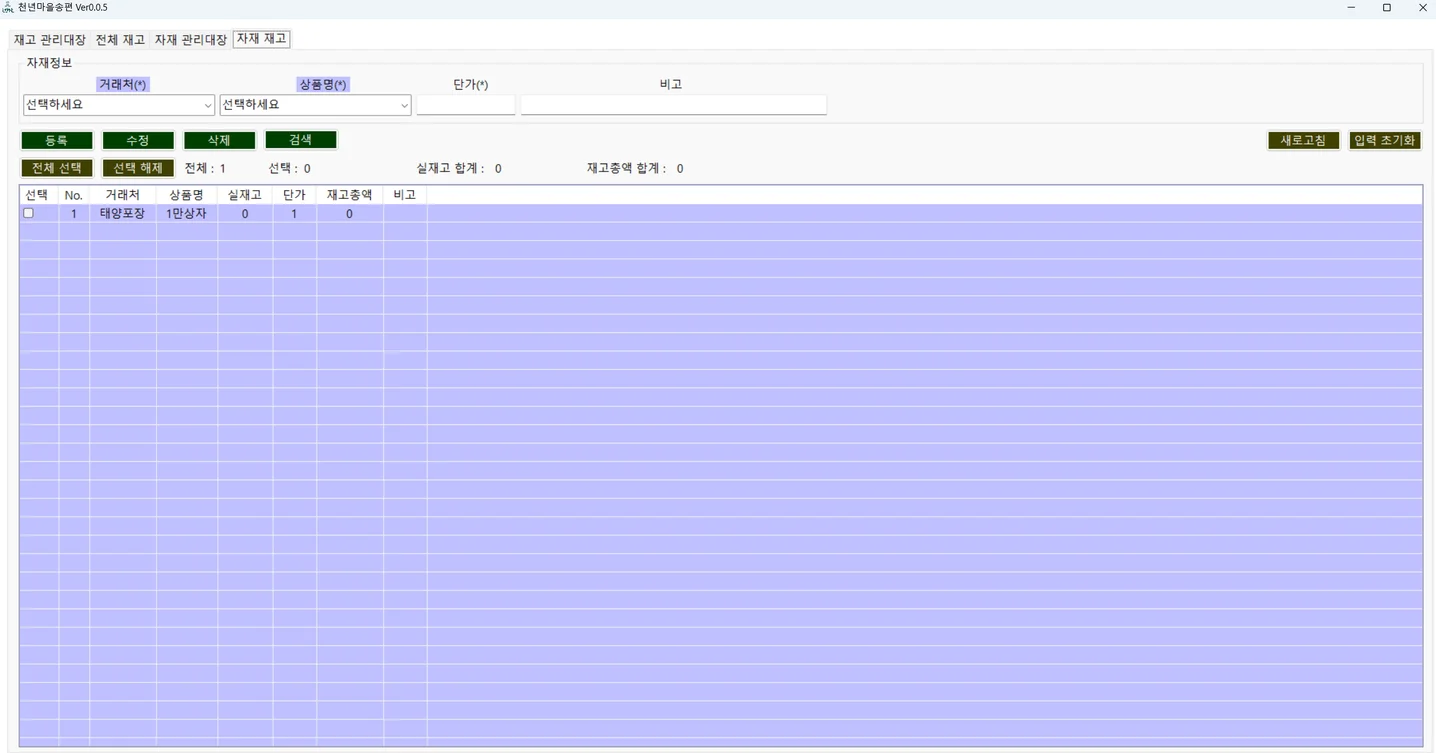Switch to the 재고 관리대장 tab
The image size is (1436, 753).
49,40
